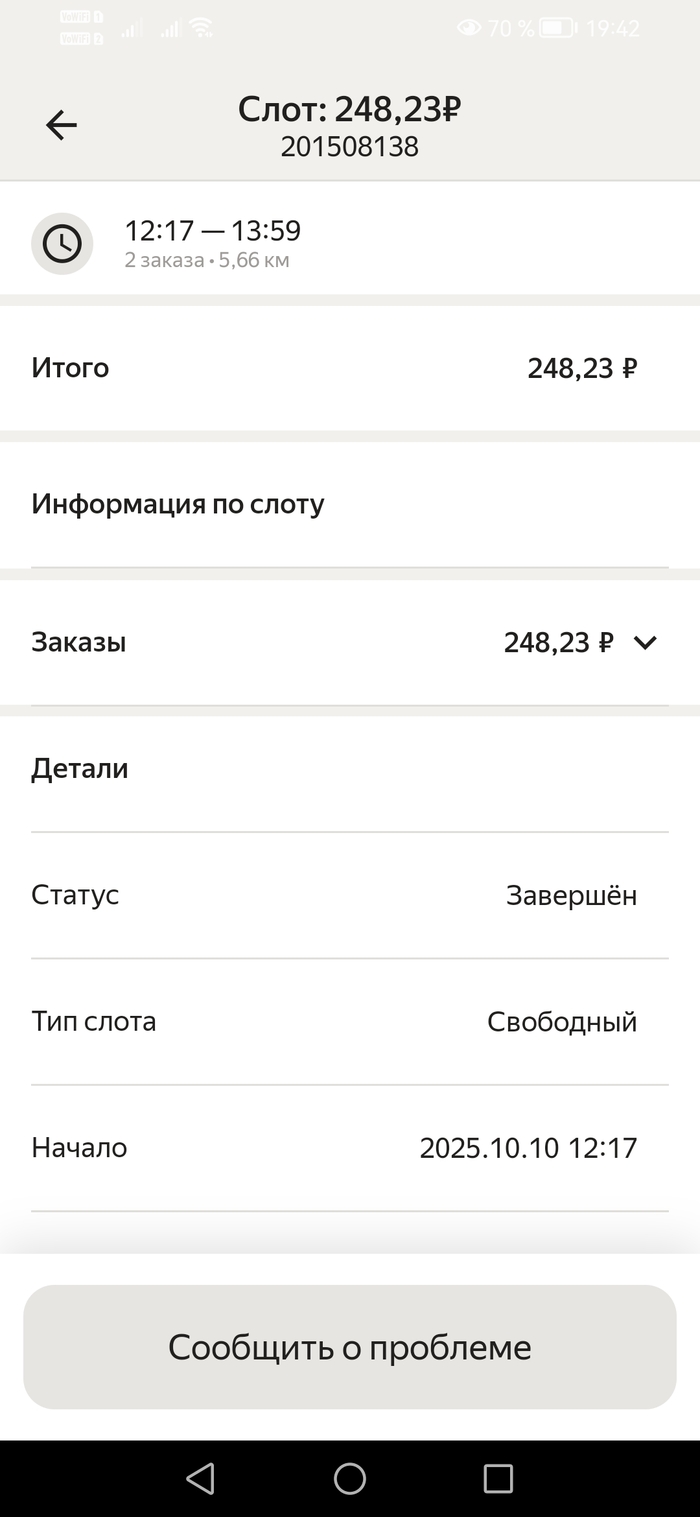Tap the eye comfort icon in status bar
Screen dimensions: 700x1517
tap(468, 29)
